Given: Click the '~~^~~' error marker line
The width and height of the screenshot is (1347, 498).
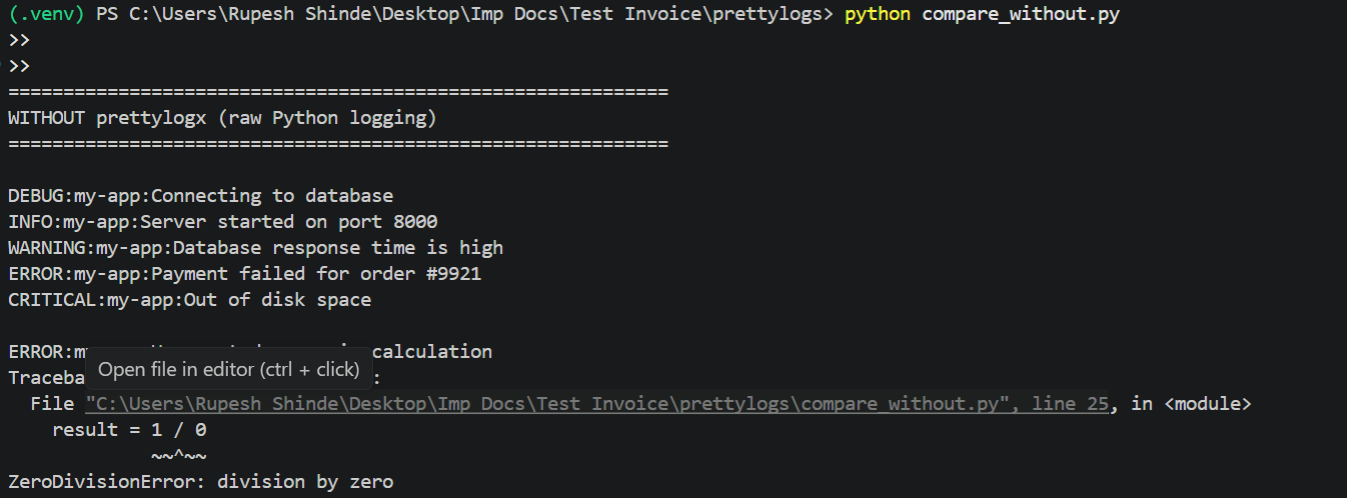Looking at the screenshot, I should (x=179, y=456).
